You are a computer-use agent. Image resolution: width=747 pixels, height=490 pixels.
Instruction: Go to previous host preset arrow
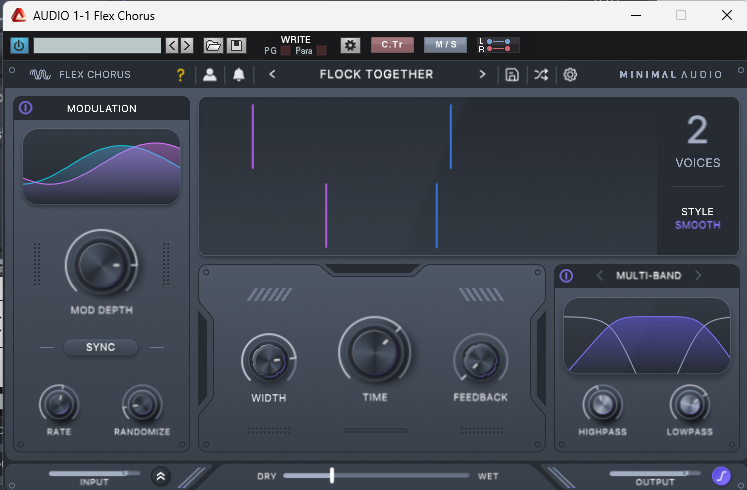pos(172,46)
